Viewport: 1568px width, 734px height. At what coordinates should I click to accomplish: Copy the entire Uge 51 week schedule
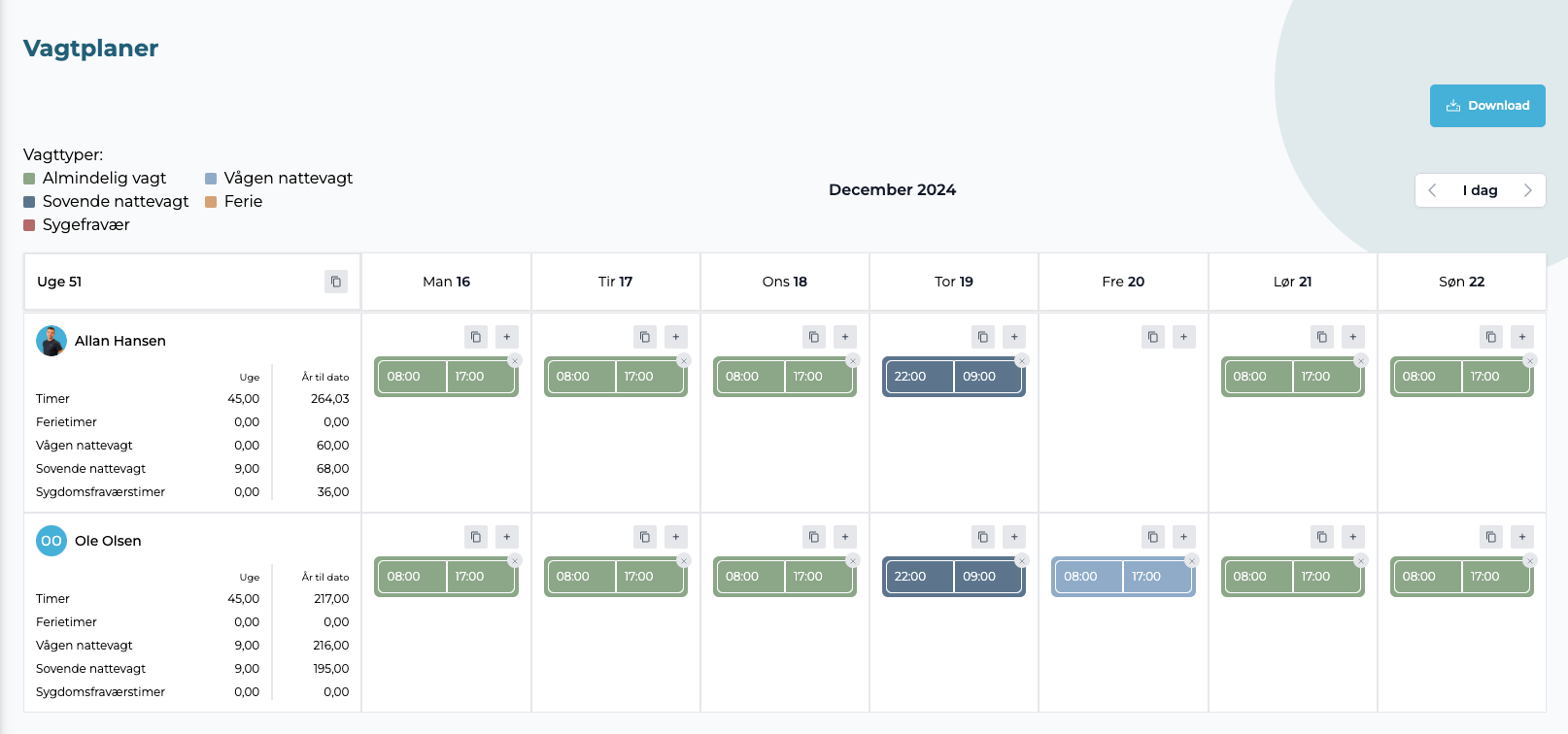pos(336,282)
